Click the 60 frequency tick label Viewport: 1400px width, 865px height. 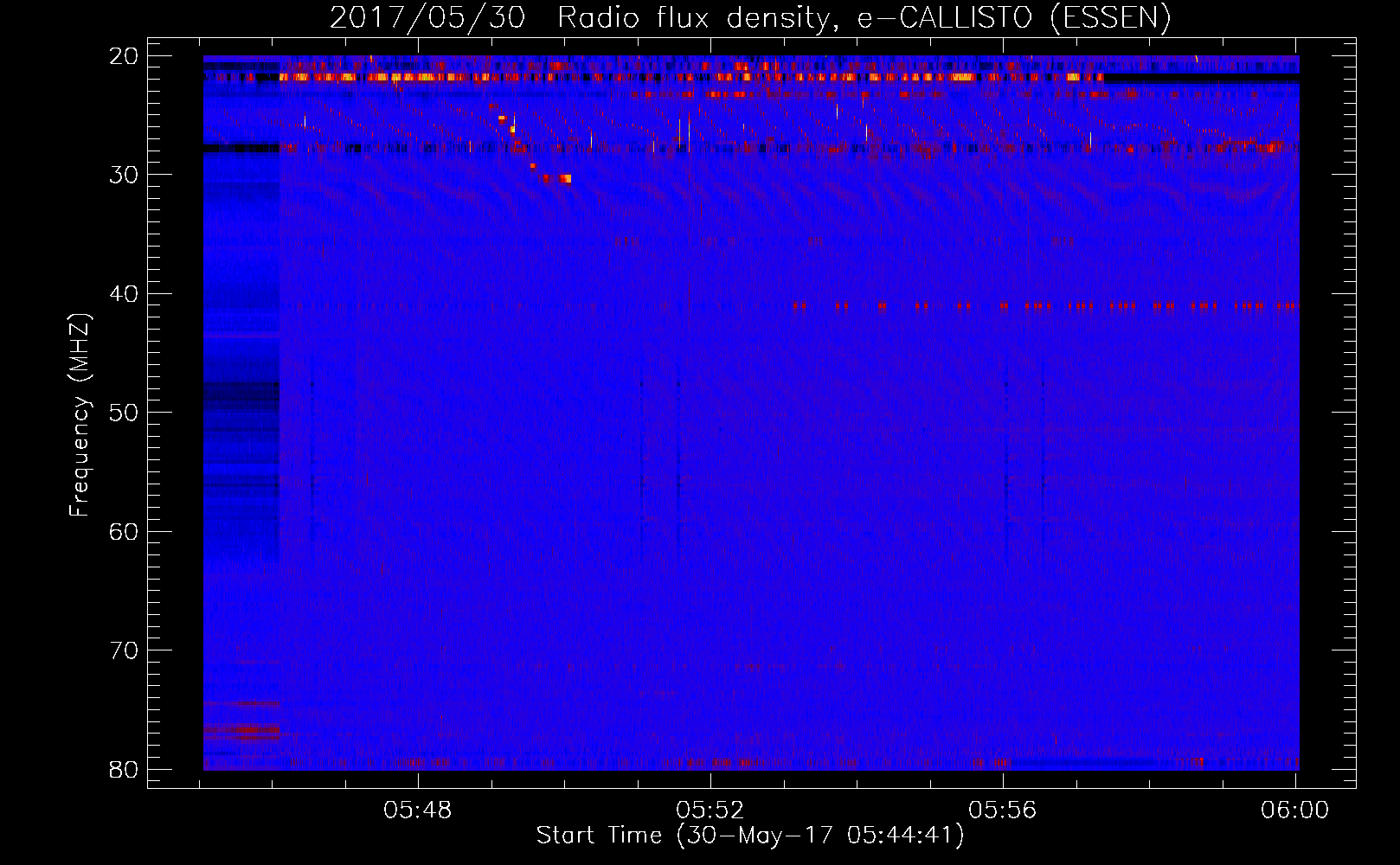[x=124, y=532]
